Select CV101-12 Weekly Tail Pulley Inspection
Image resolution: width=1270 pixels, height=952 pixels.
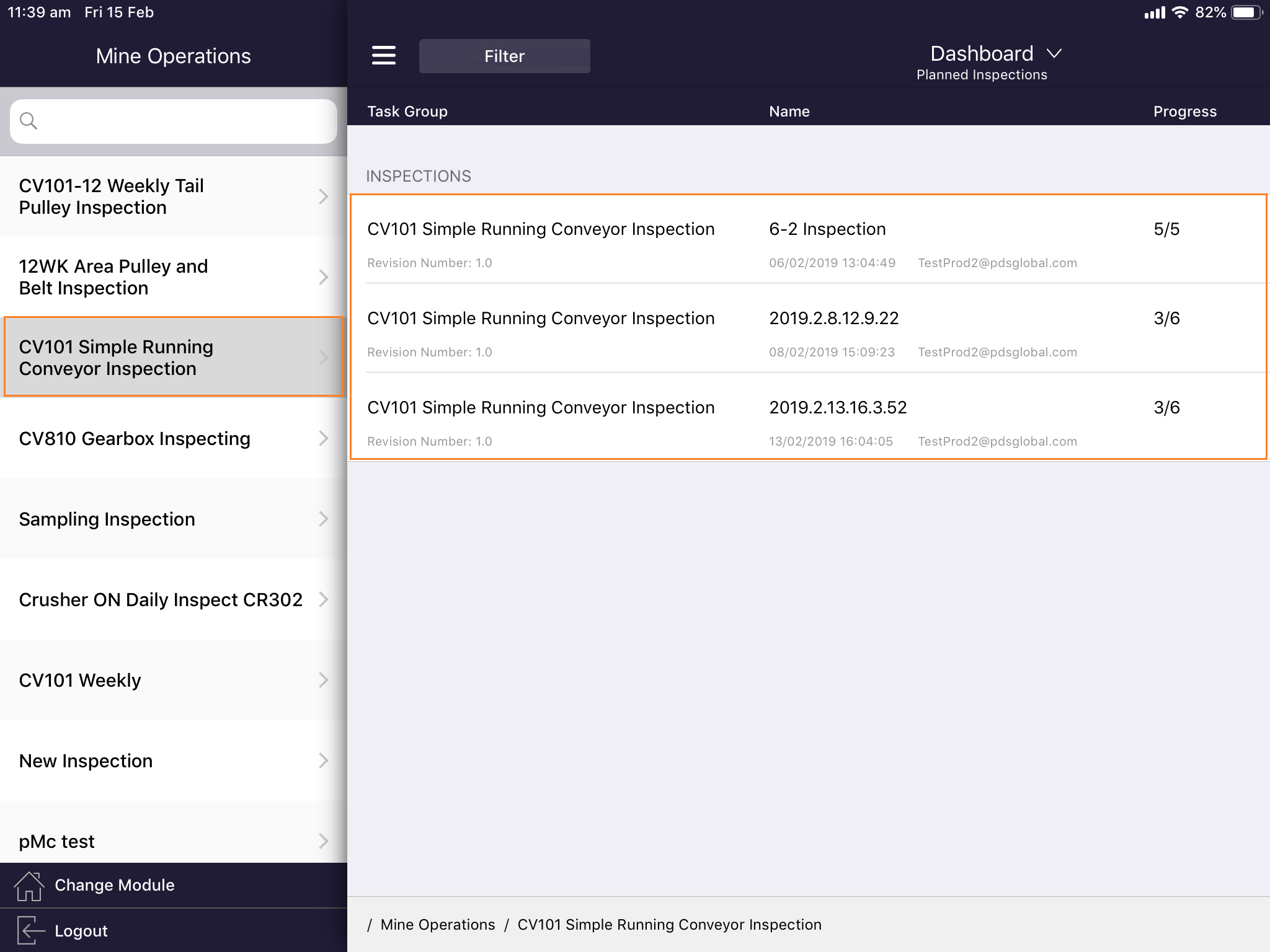point(174,196)
